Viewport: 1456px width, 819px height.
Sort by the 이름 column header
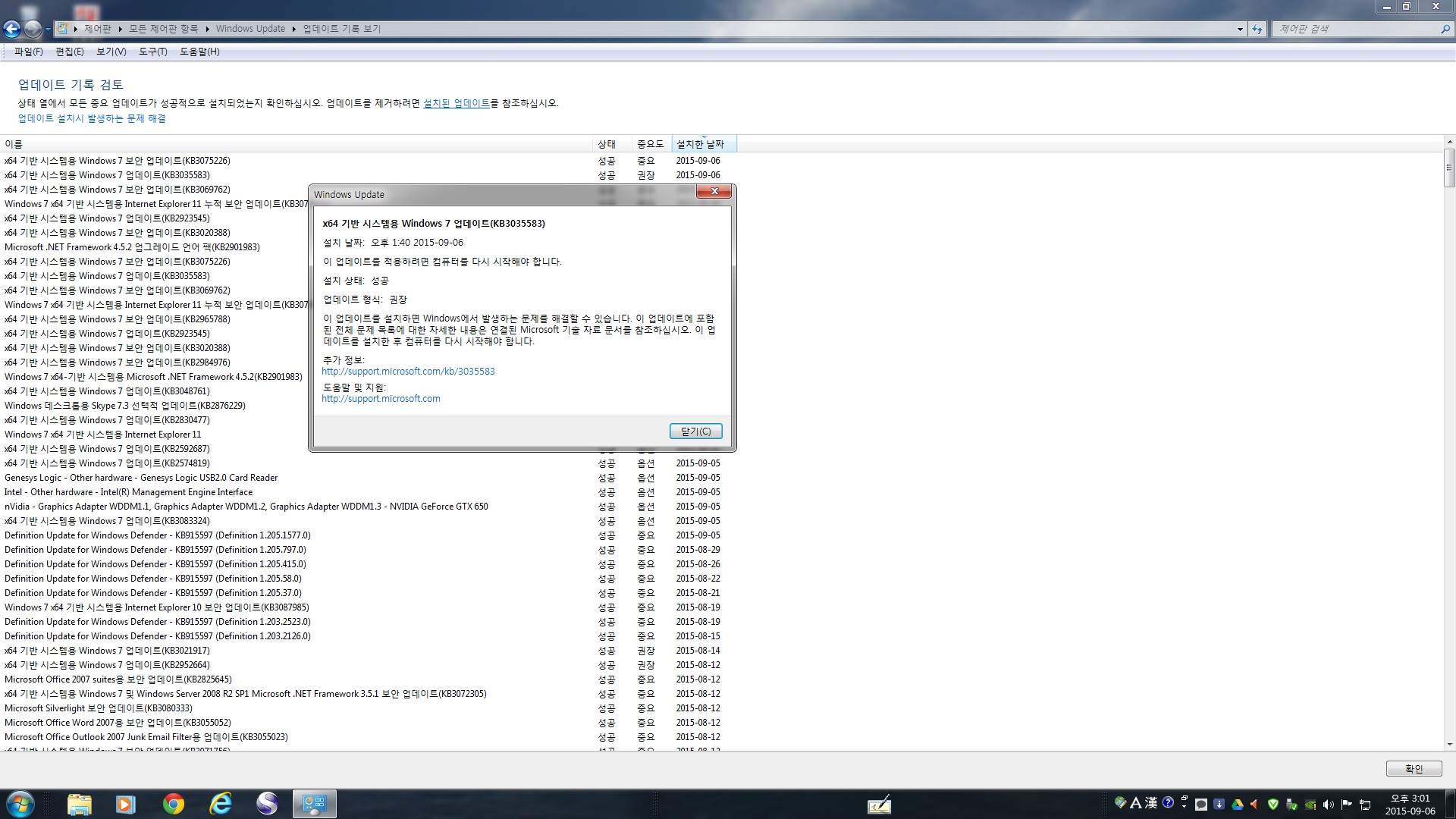pos(297,144)
